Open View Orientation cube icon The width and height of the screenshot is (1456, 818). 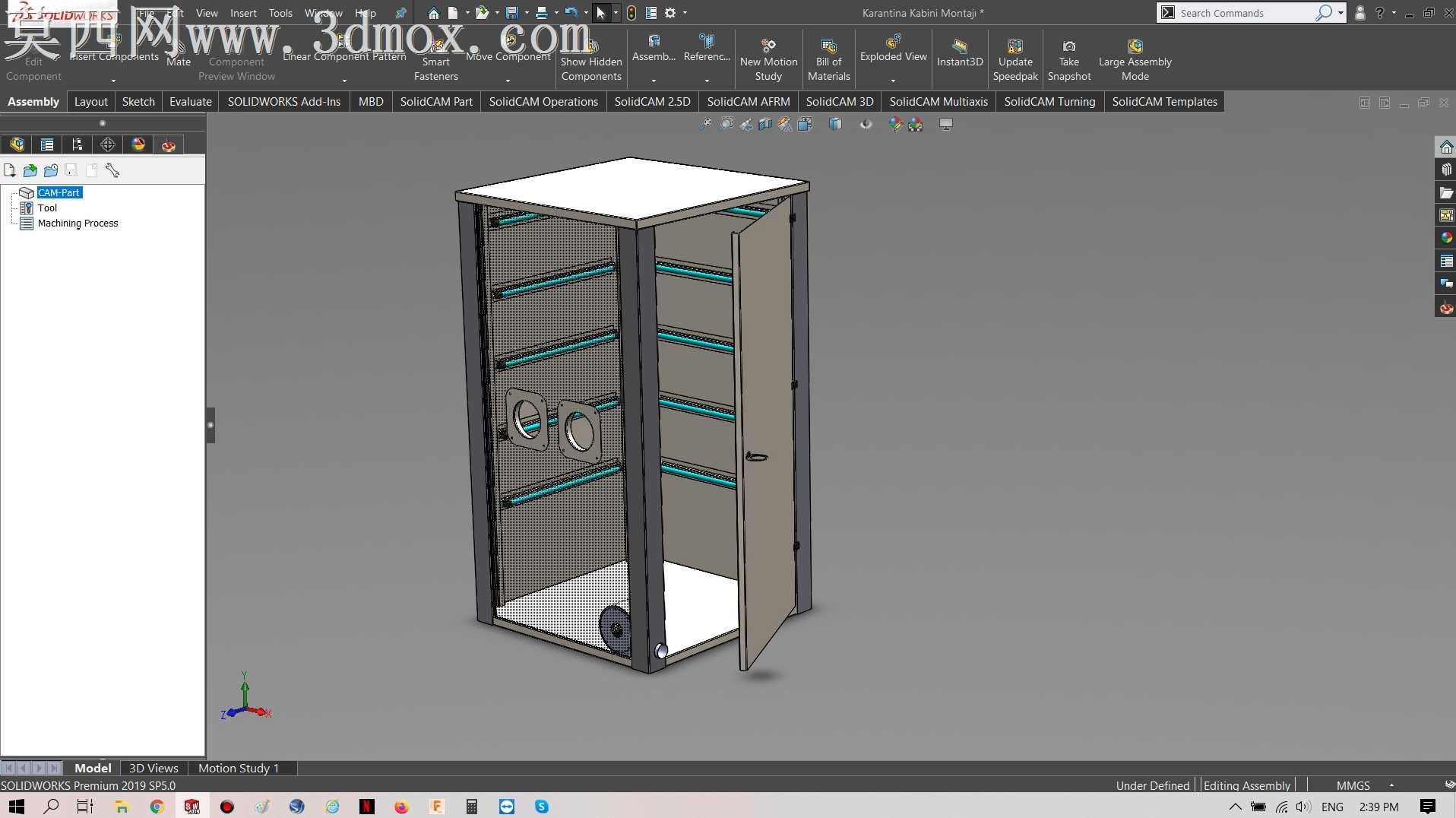tap(805, 124)
